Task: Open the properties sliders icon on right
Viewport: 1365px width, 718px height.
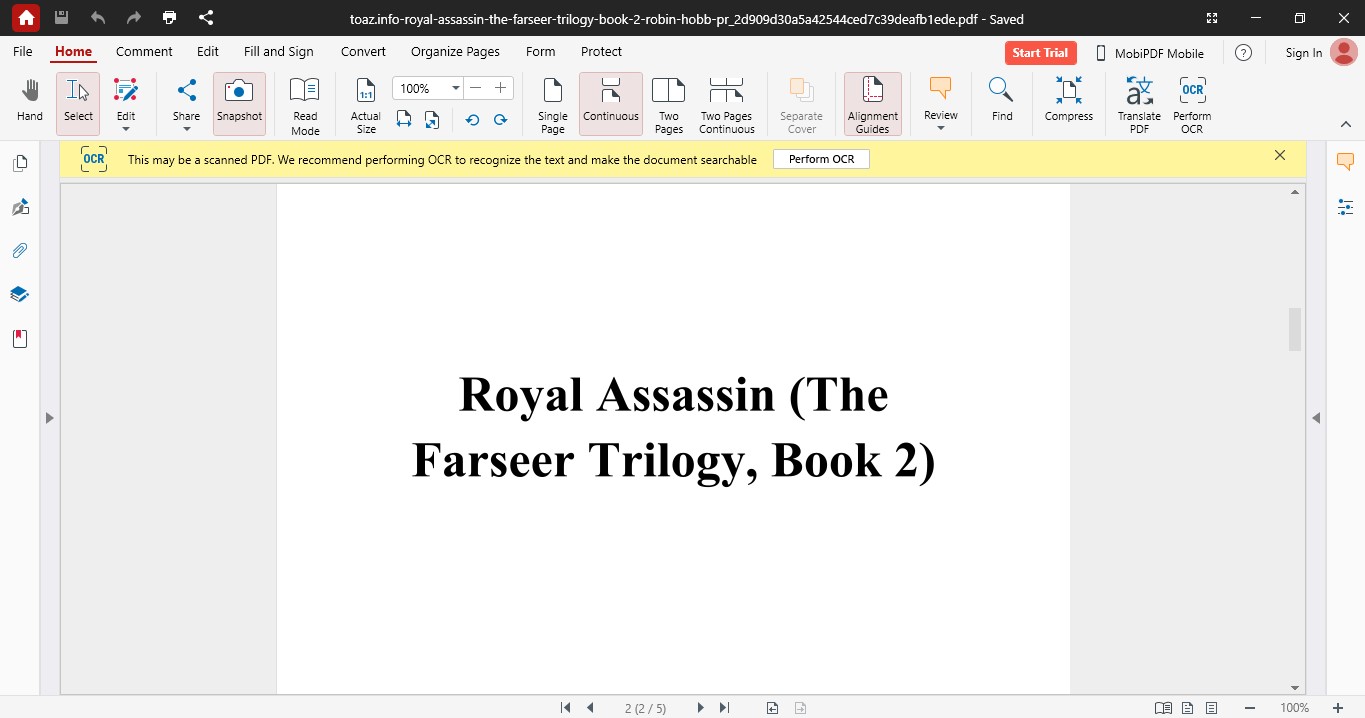Action: click(1345, 207)
